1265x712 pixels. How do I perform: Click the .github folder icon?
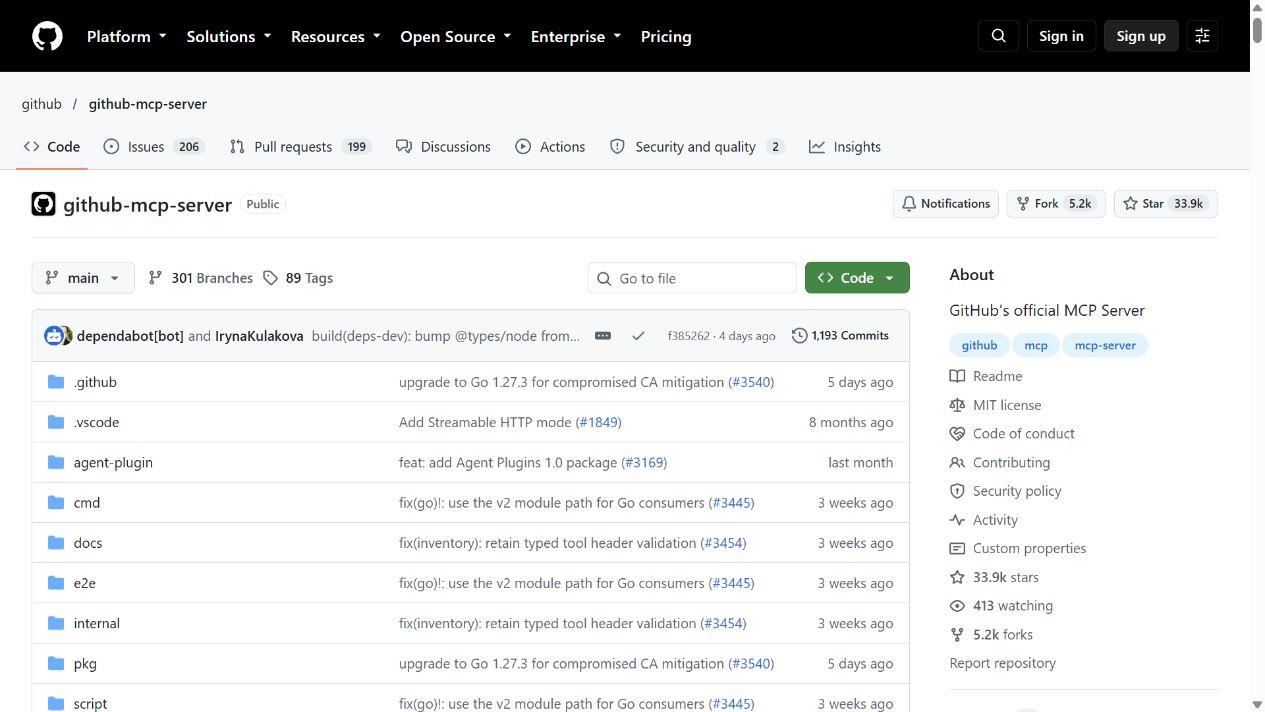point(56,382)
